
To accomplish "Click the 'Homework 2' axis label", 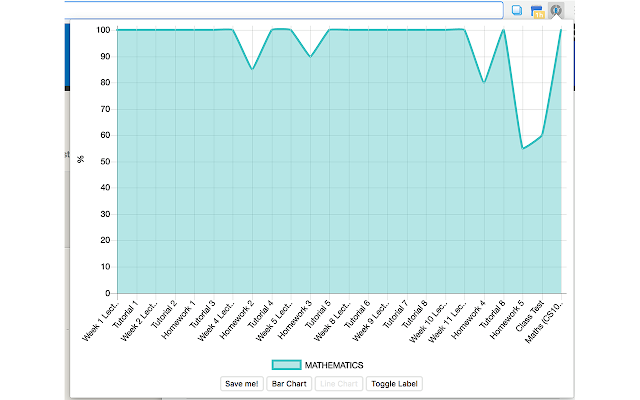I will [236, 320].
